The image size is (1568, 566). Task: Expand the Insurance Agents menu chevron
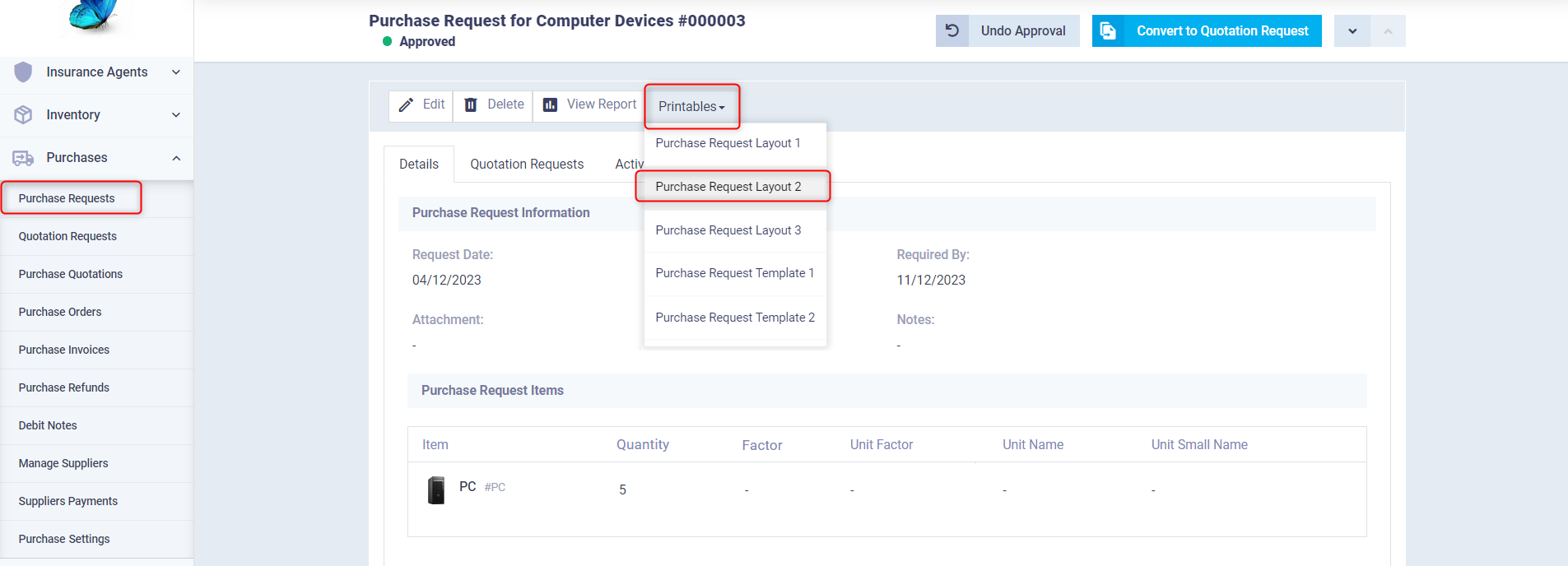(176, 72)
